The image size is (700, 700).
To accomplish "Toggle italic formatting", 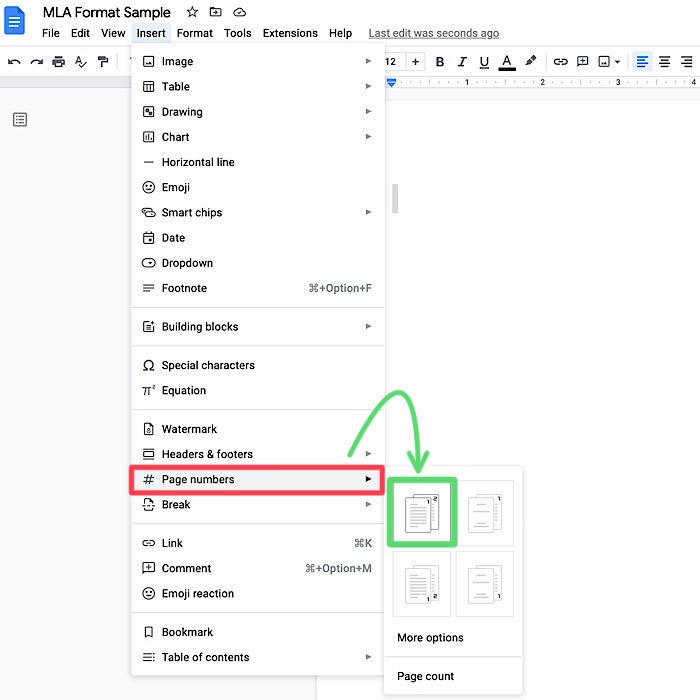I will coord(462,62).
